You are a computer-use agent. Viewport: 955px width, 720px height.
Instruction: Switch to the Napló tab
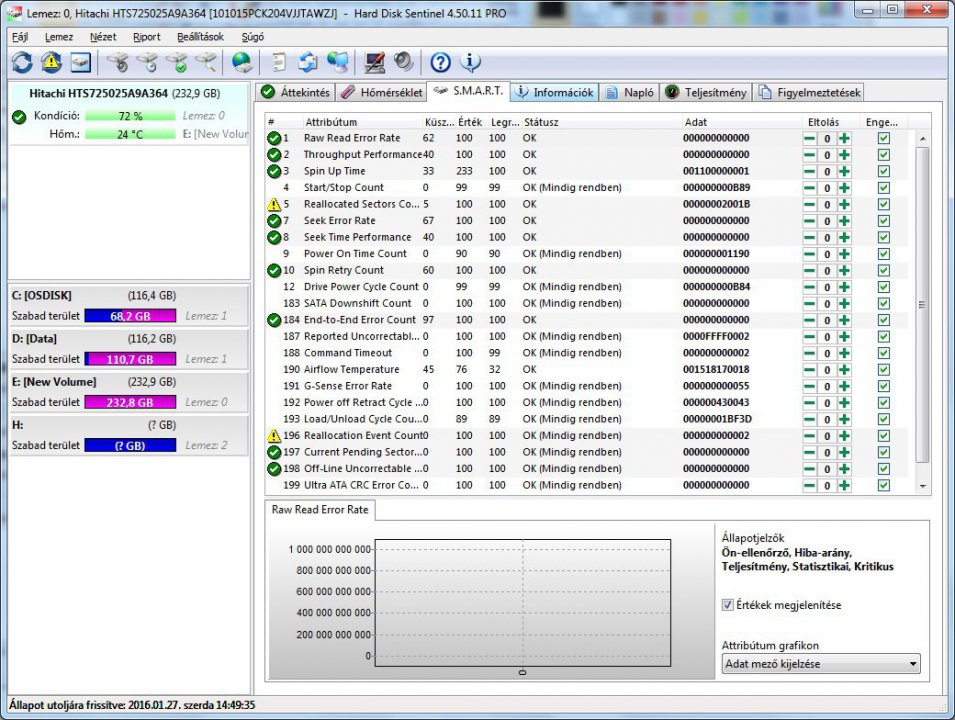630,92
